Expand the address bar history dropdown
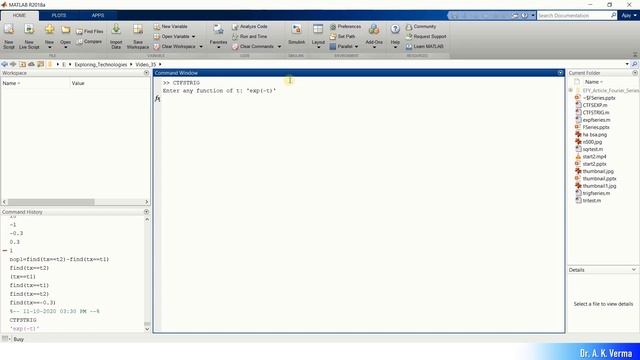Screen dimensions: 640x360 tap(627, 64)
